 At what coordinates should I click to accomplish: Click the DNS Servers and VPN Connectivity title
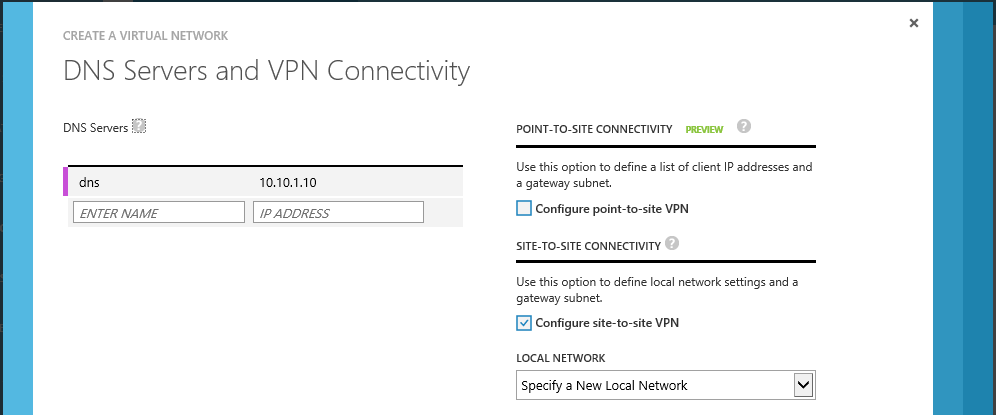pos(266,71)
